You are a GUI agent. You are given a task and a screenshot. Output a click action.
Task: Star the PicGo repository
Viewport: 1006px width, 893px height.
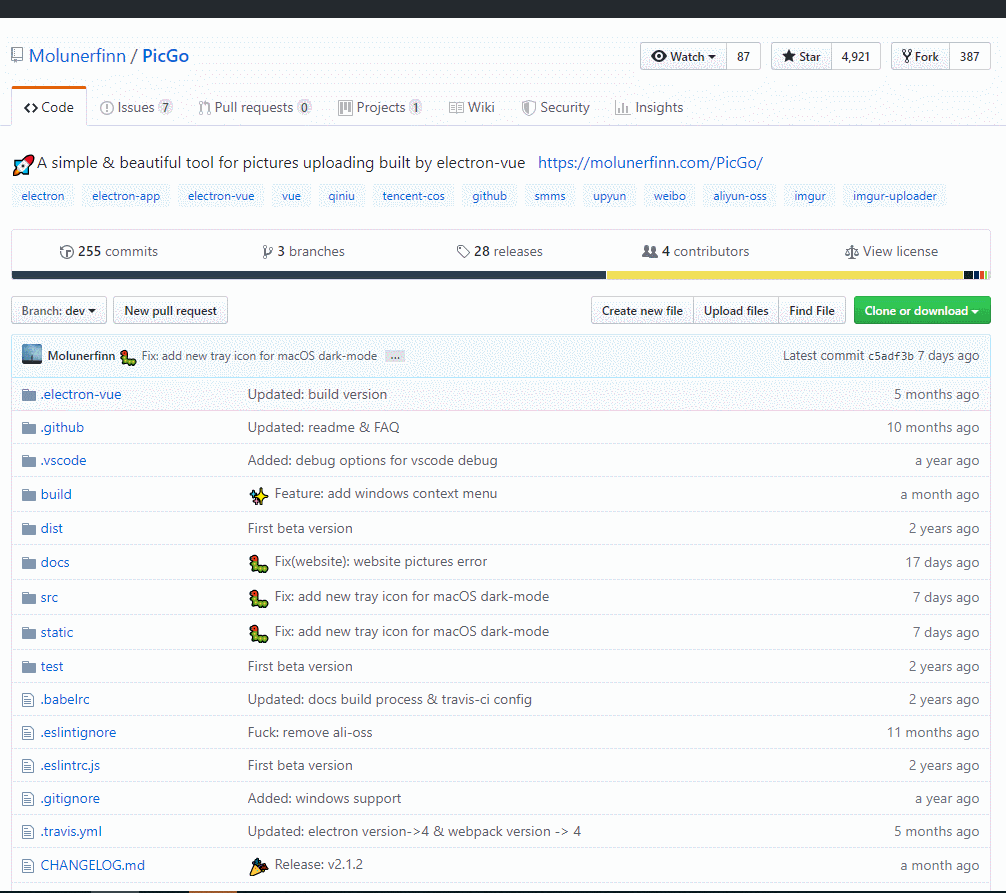click(x=801, y=56)
